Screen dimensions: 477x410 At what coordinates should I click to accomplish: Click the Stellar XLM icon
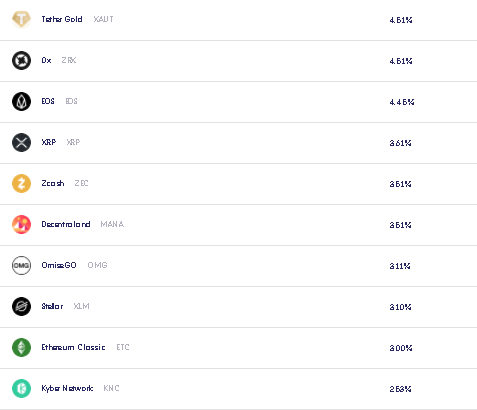21,306
